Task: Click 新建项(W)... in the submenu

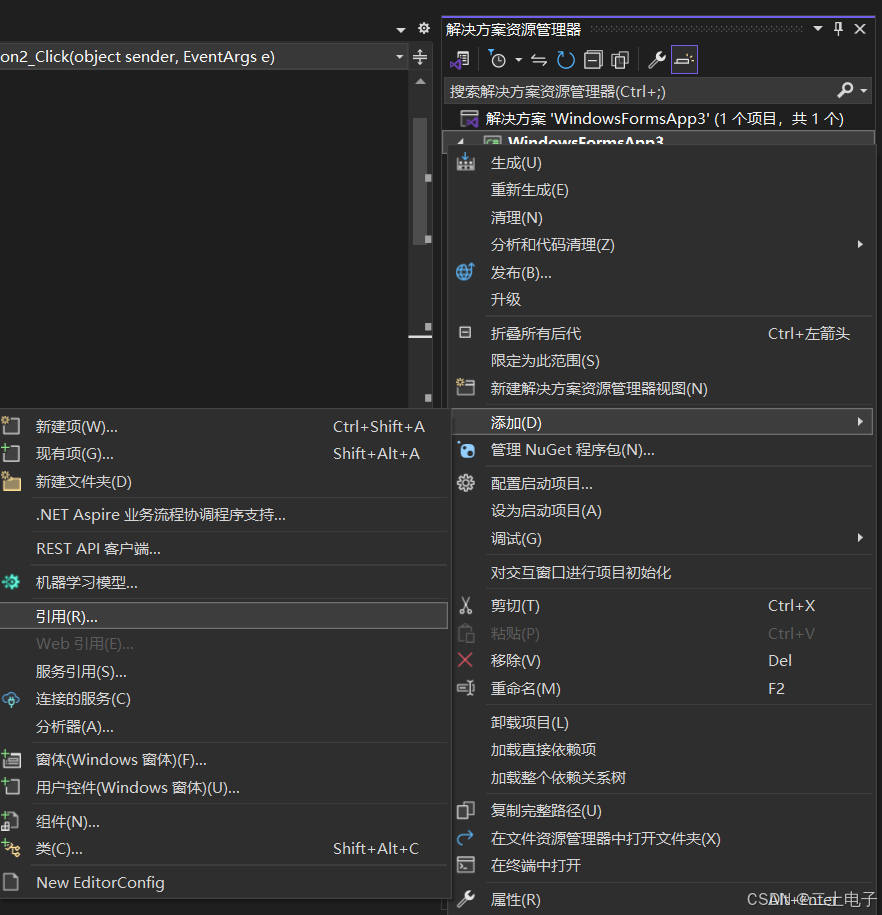Action: click(77, 426)
